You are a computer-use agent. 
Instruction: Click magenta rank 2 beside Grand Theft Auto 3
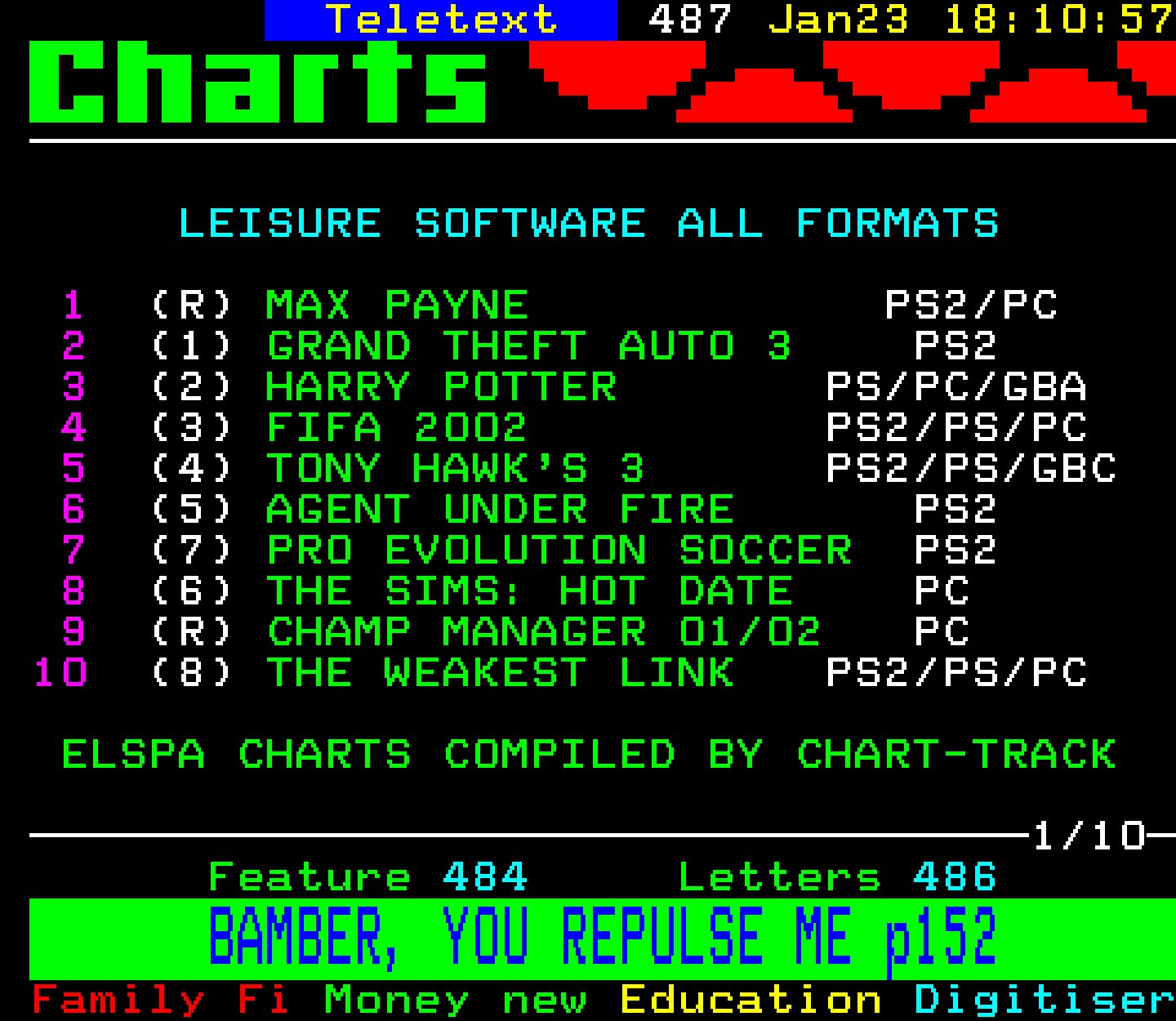73,346
